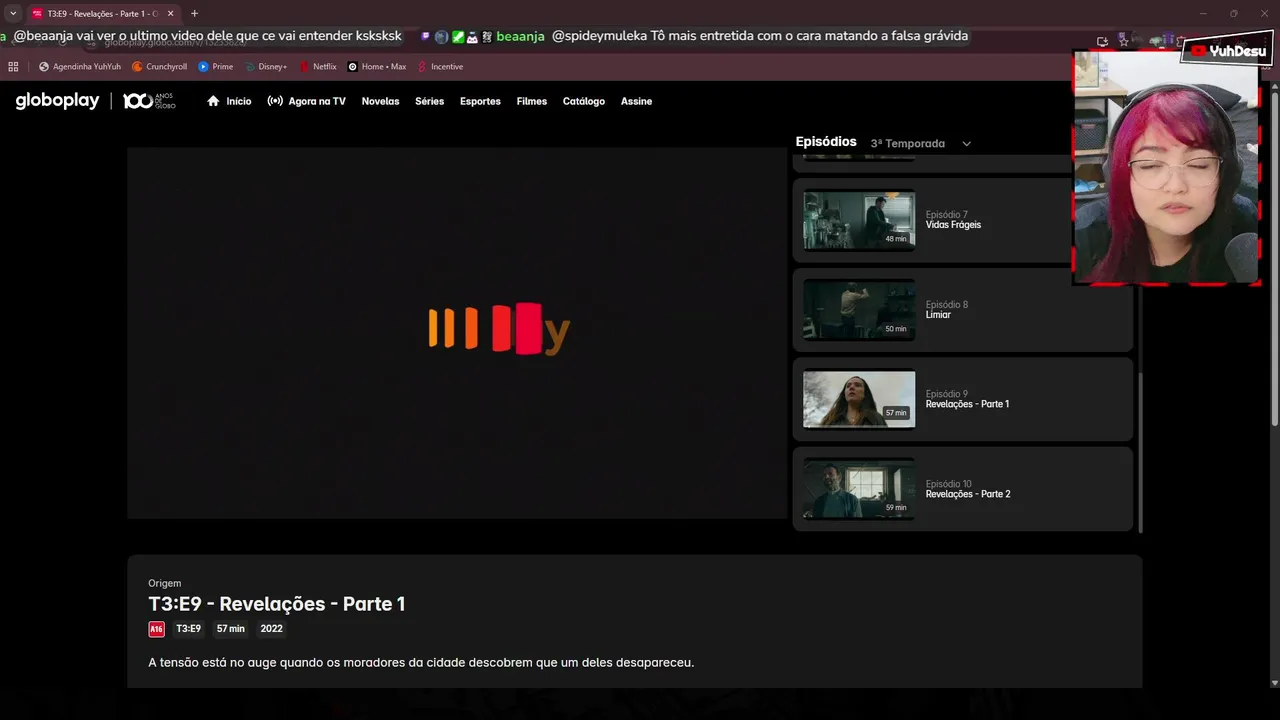The image size is (1280, 720).
Task: Expand the 3ª Temporada season dropdown
Action: pyautogui.click(x=920, y=143)
